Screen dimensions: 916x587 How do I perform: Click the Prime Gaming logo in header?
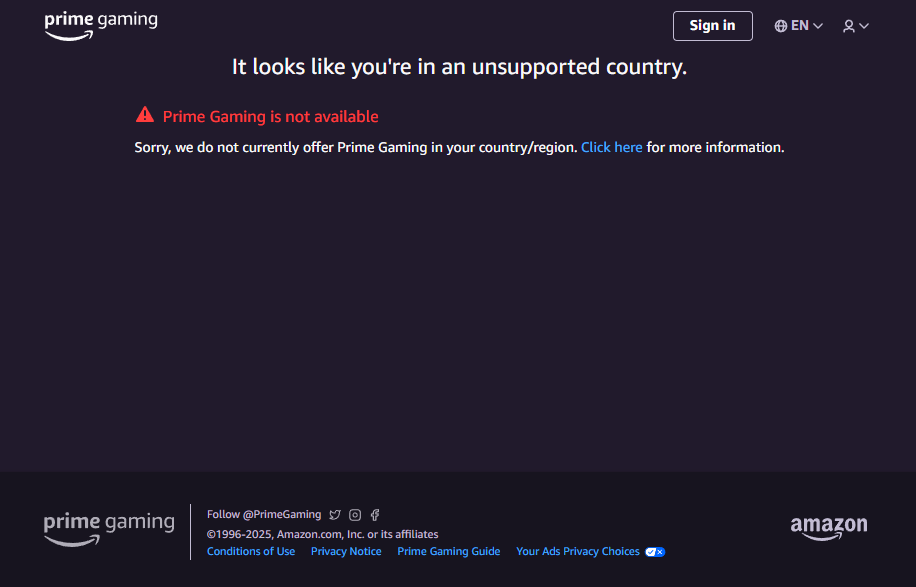click(x=101, y=26)
